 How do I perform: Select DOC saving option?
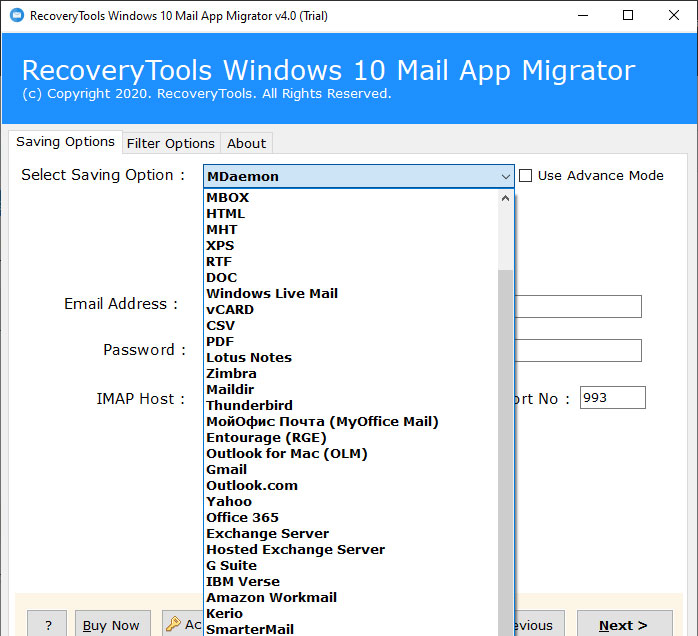point(351,278)
